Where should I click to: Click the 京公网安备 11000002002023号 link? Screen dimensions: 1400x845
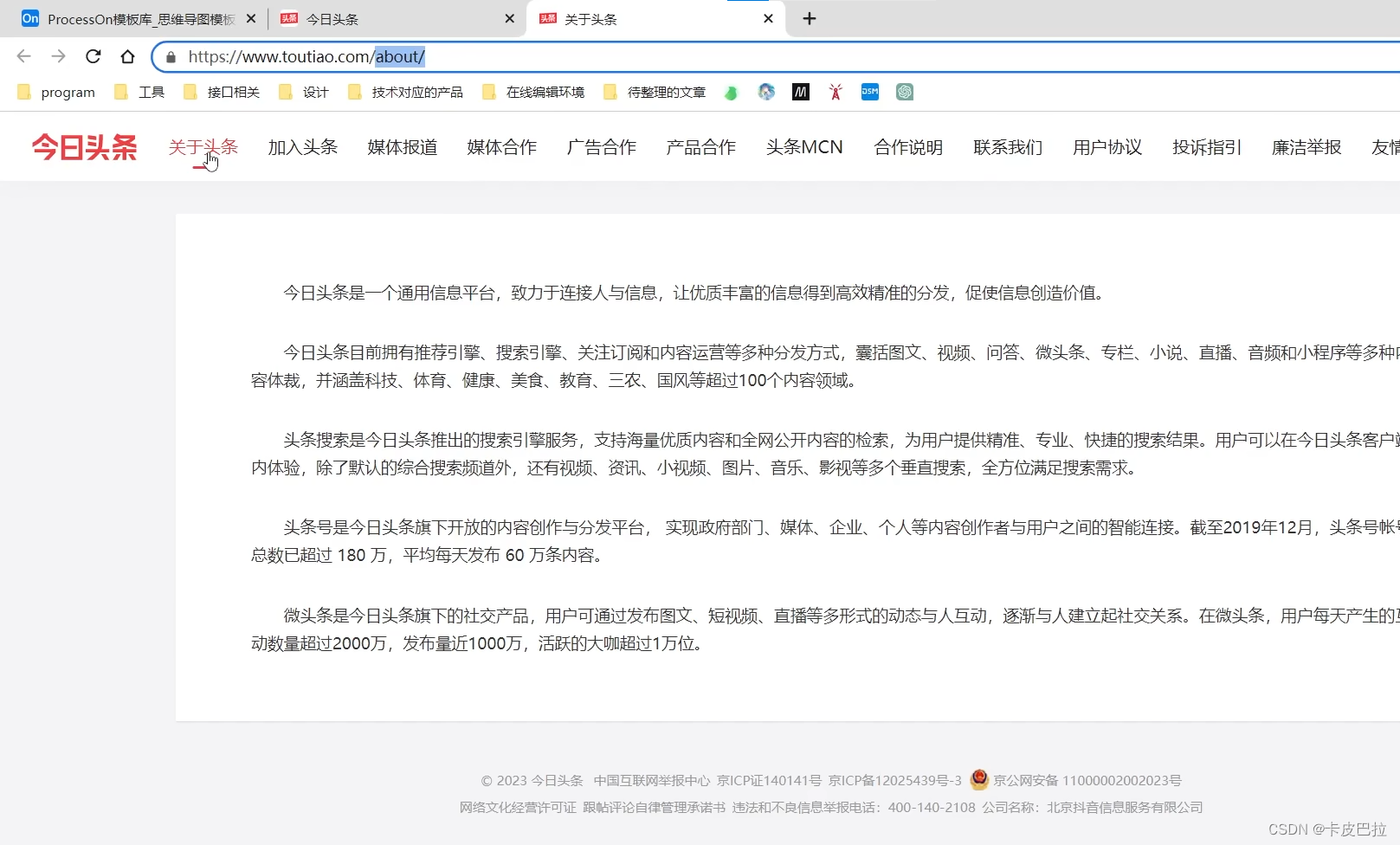tap(1087, 781)
